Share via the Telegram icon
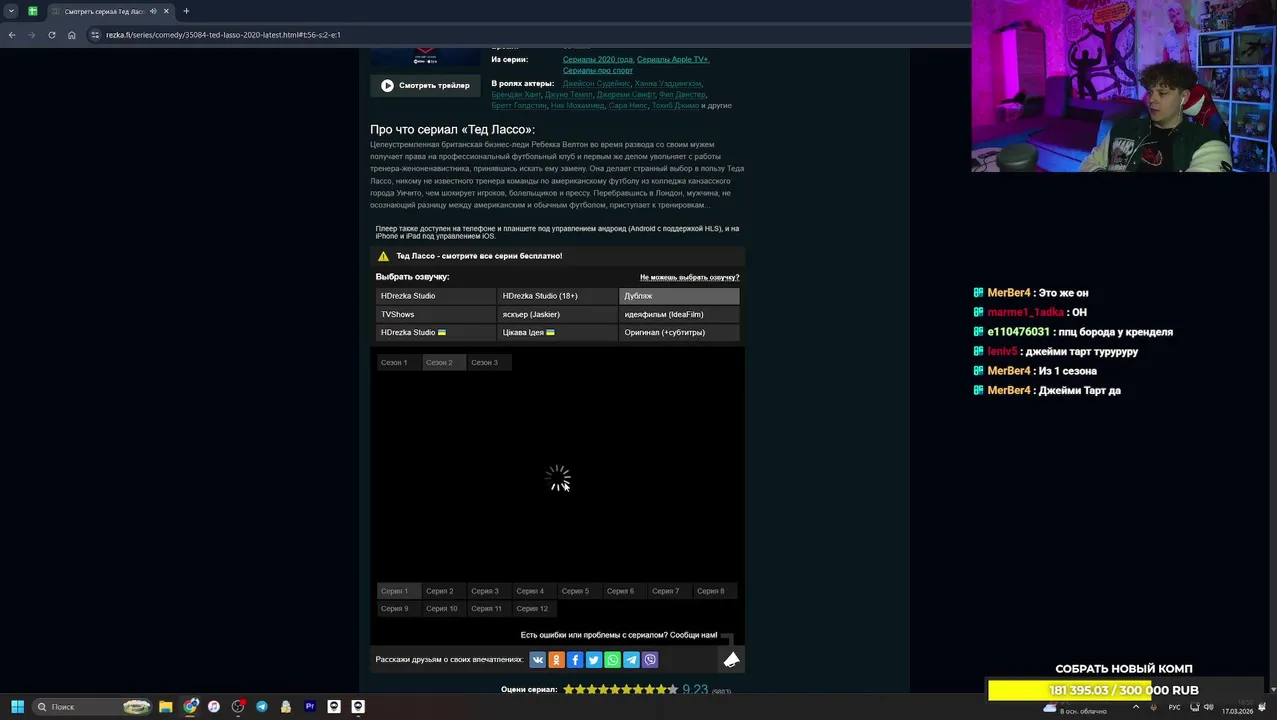Screen dimensions: 1277x720 point(631,660)
